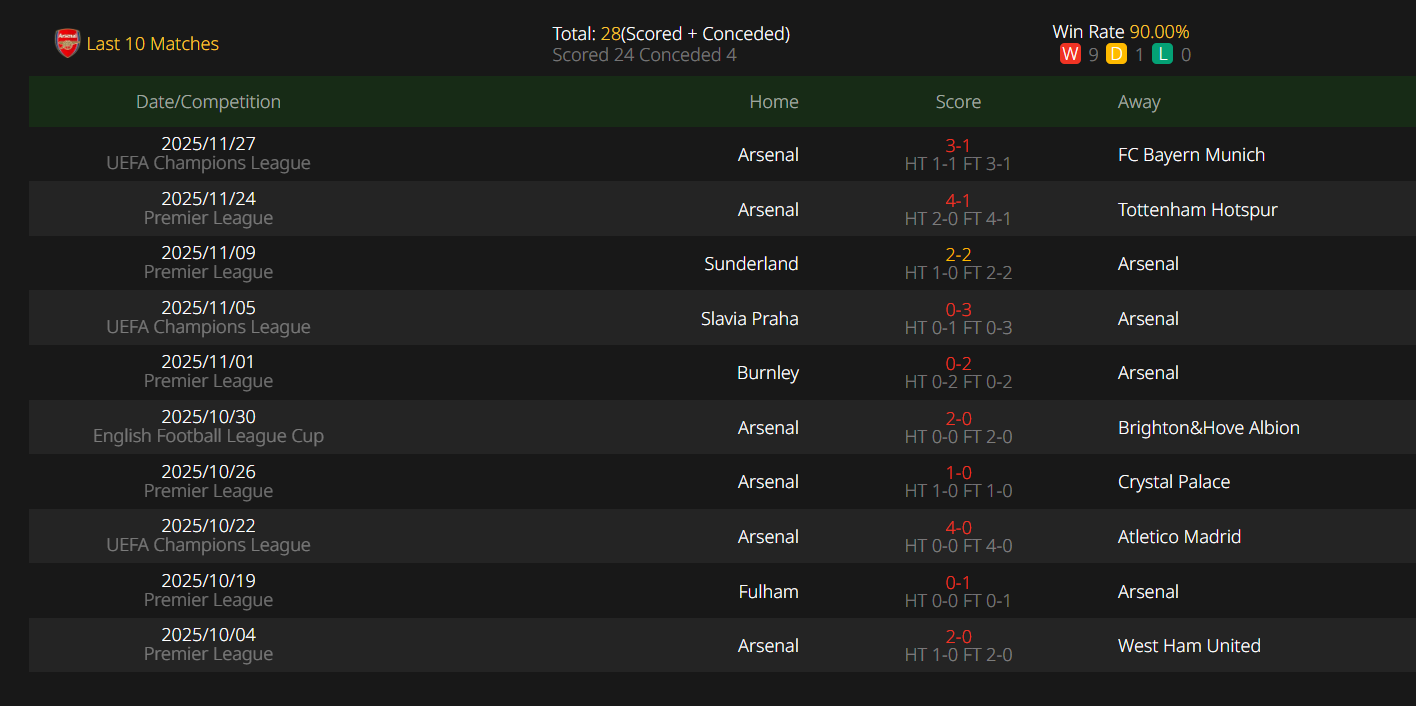Click the Arsenal club crest icon

(x=67, y=44)
